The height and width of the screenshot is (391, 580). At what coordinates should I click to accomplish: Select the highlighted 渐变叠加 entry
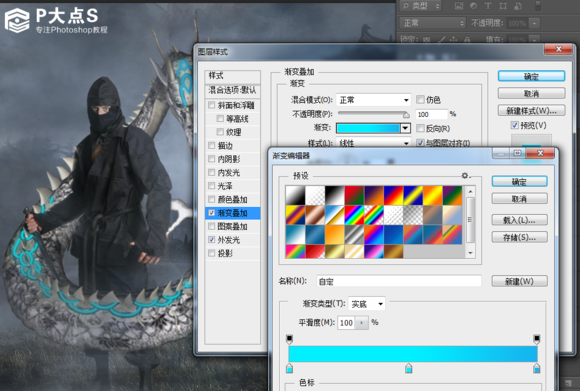tap(233, 213)
